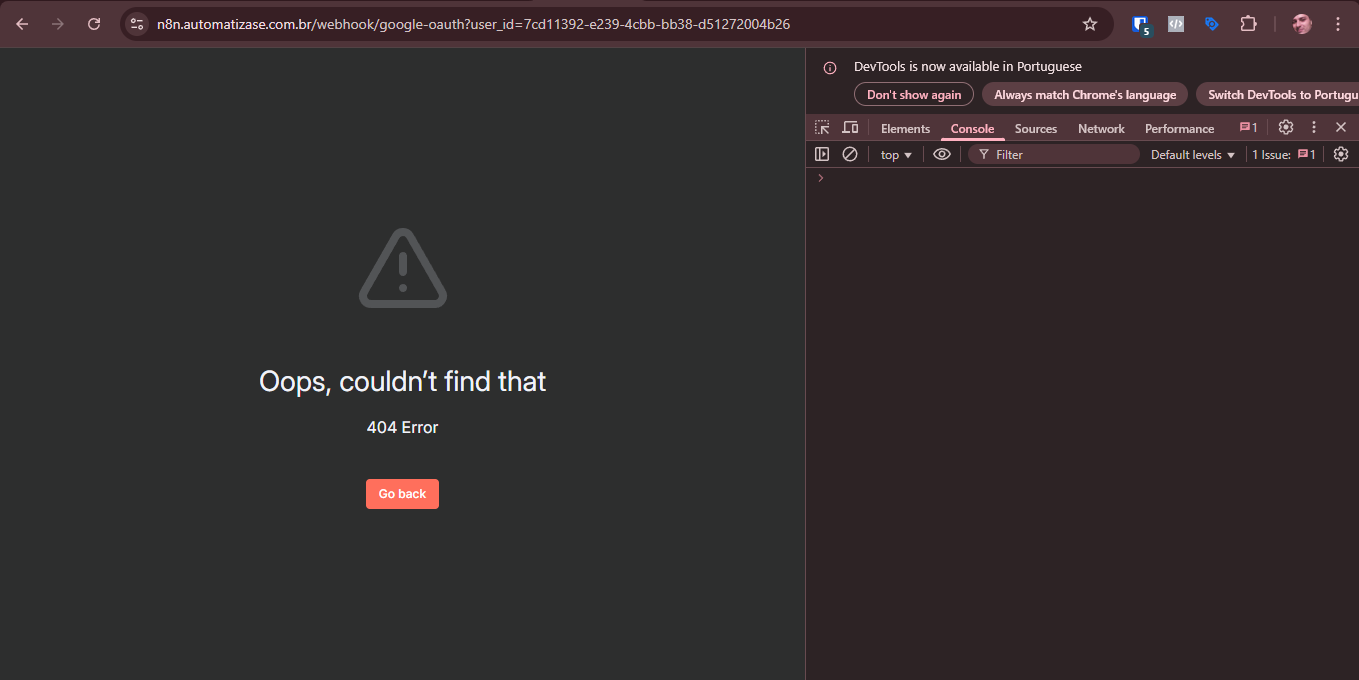The image size is (1359, 680).
Task: Open Chrome's three-dot main menu
Action: point(1338,24)
